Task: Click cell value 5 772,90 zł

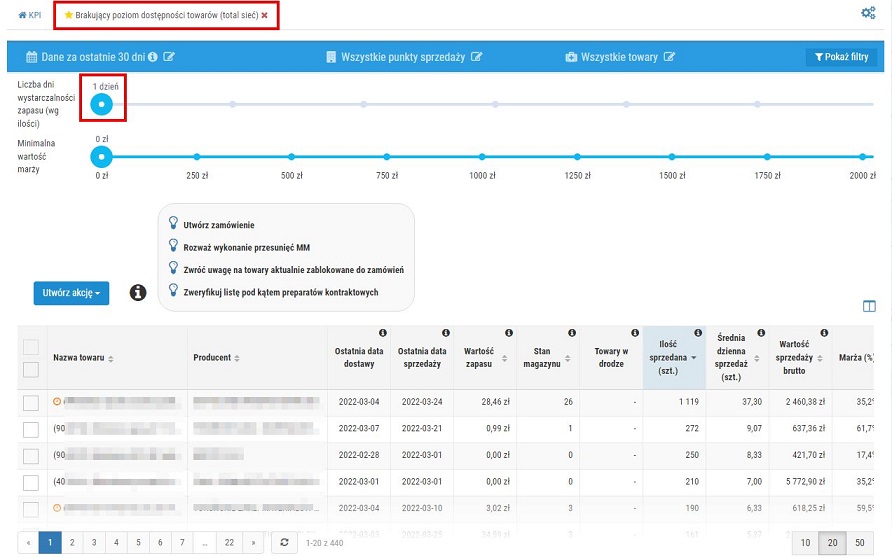Action: [x=805, y=482]
